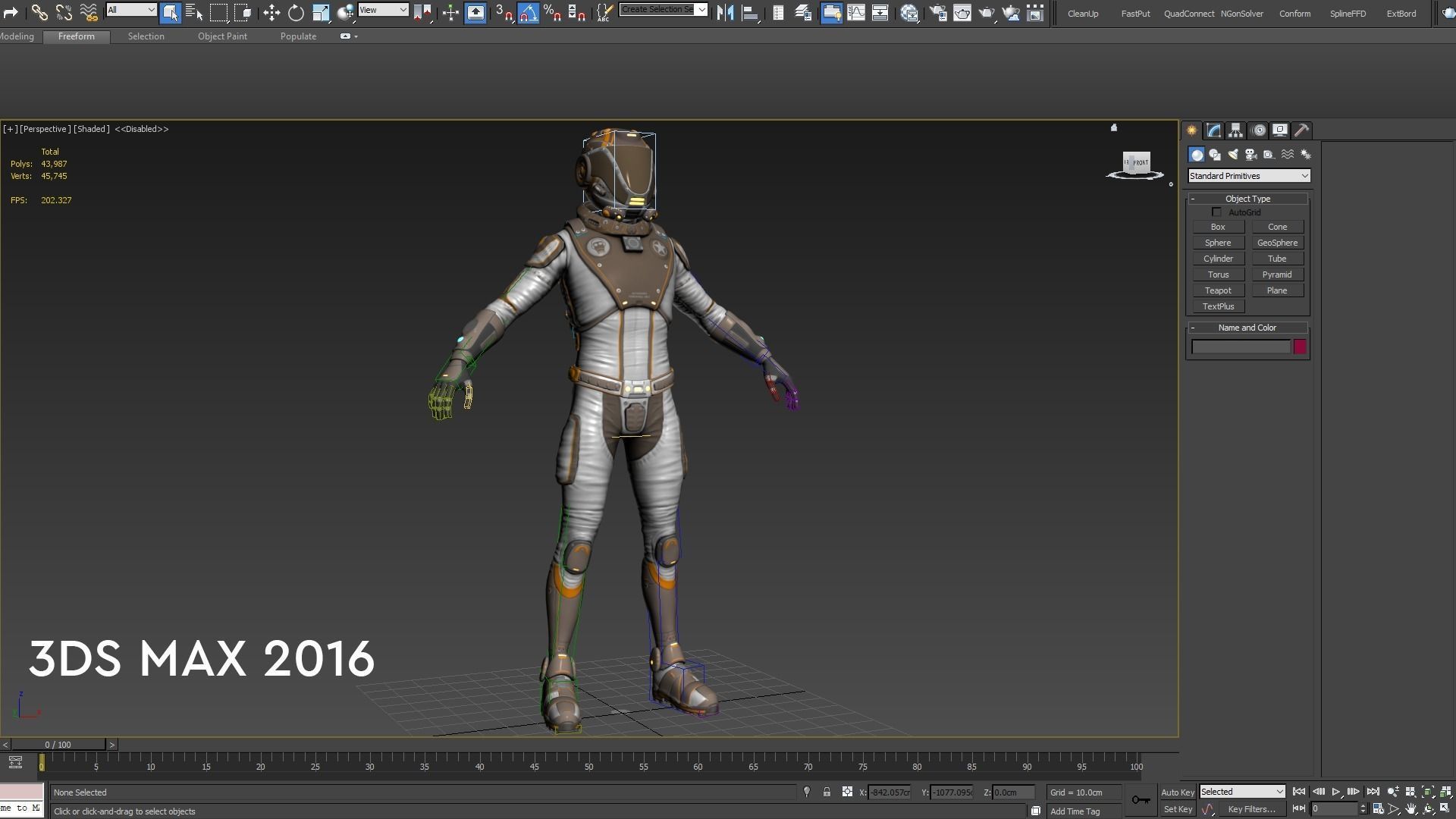Switch to the Populate ribbon tab

pyautogui.click(x=298, y=36)
